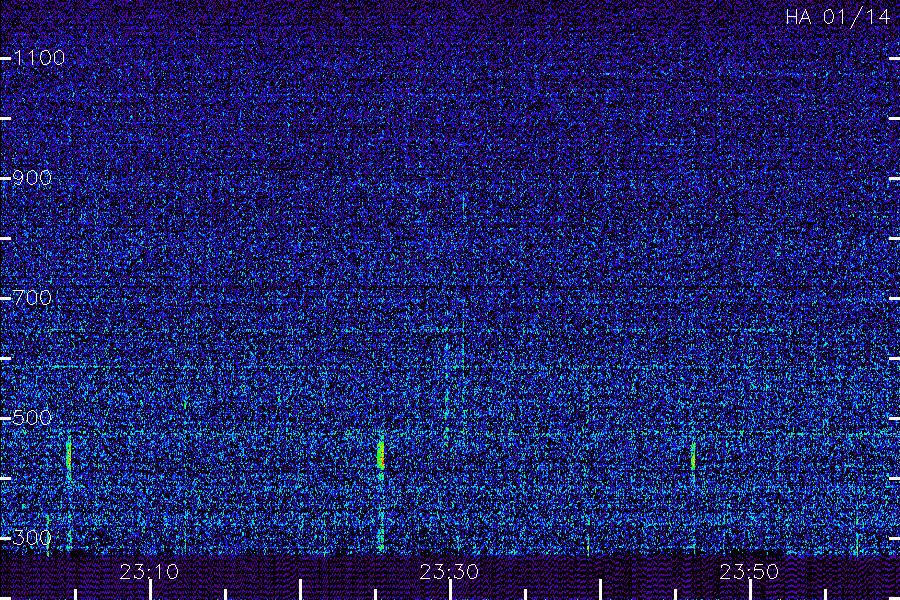Click the 23:30 time axis label
Screen dimensions: 900x600
tap(449, 572)
